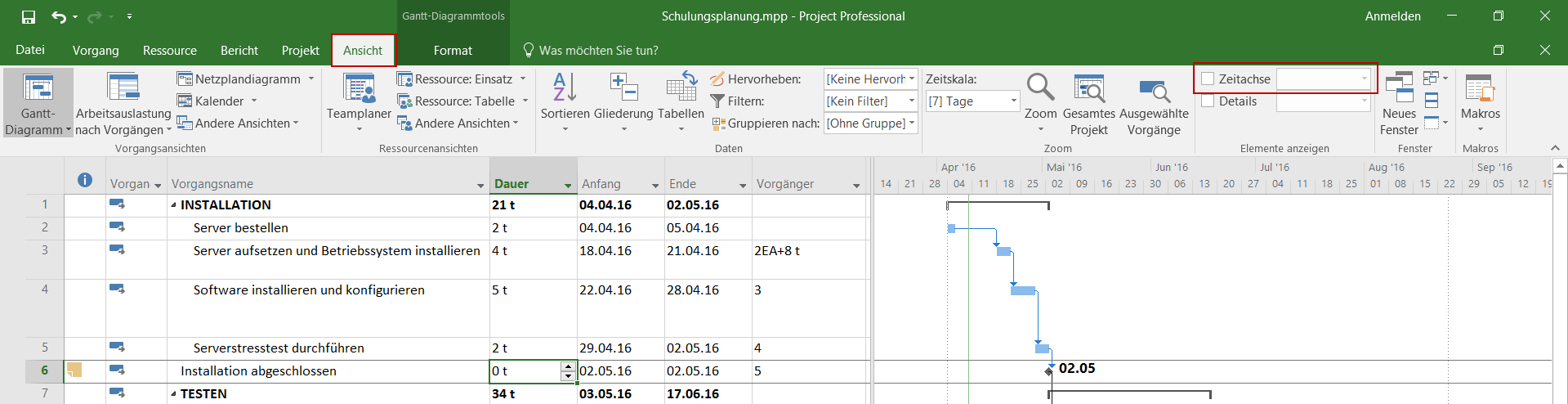Enable the Details checkbox
The width and height of the screenshot is (1568, 404).
(x=1208, y=101)
